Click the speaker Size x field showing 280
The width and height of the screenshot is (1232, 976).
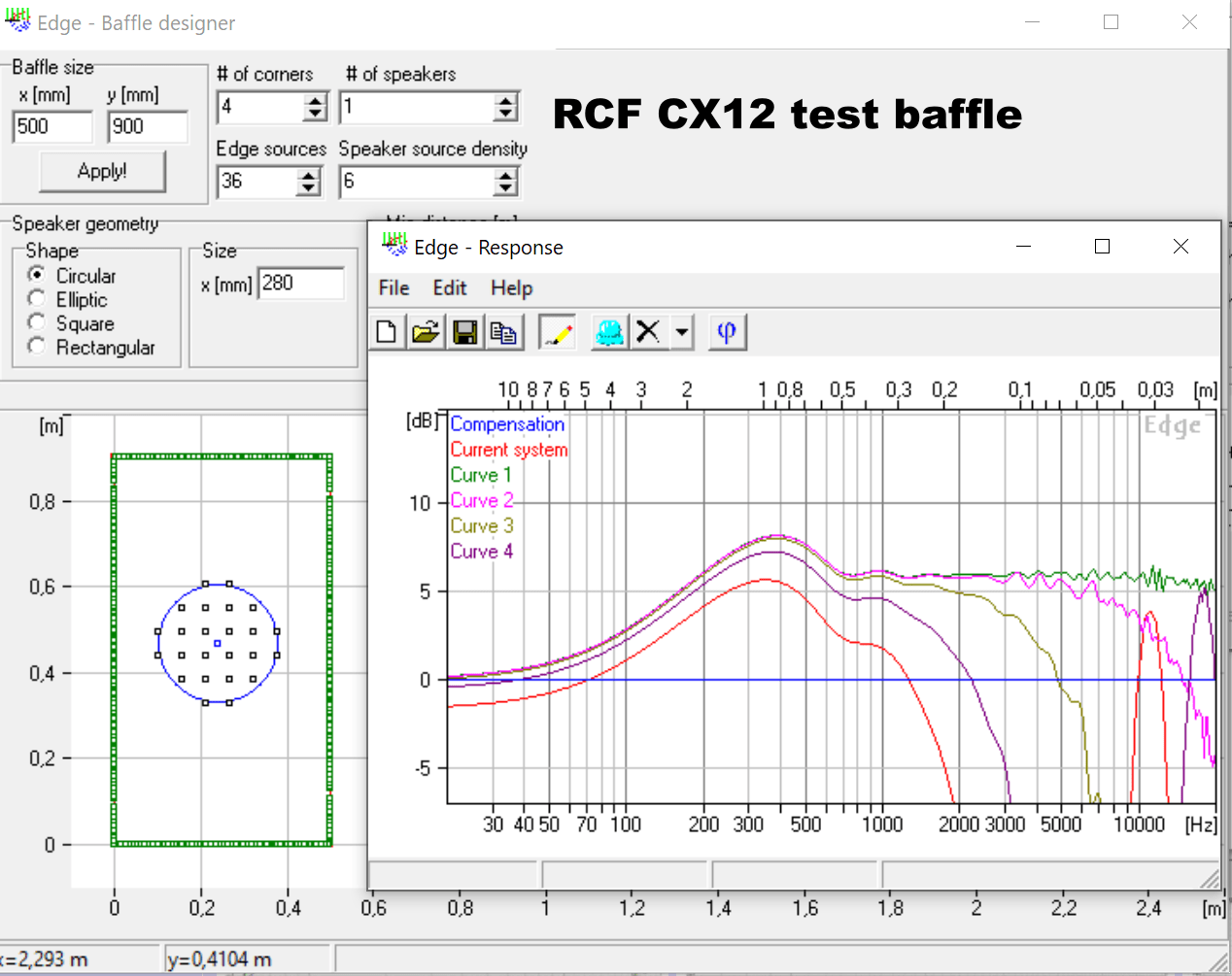pos(301,284)
